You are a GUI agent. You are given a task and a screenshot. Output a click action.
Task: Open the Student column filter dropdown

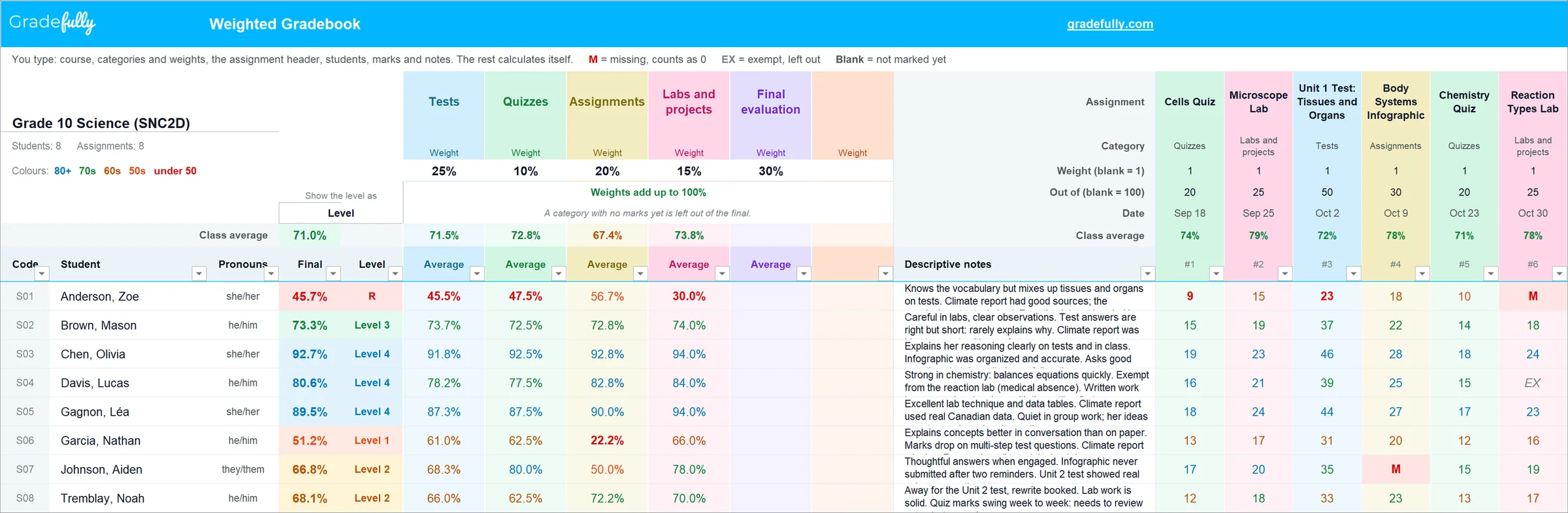click(199, 273)
